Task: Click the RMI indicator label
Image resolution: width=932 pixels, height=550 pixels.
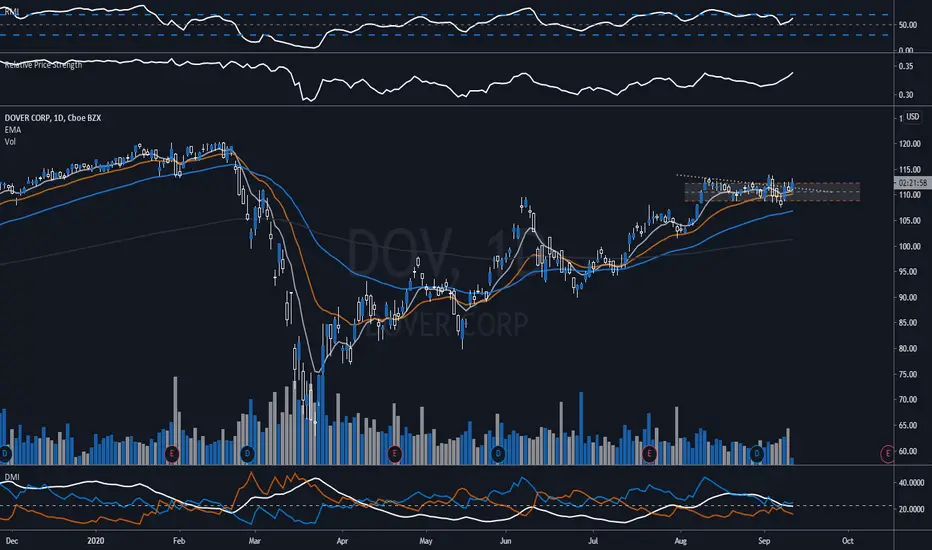Action: [x=11, y=11]
